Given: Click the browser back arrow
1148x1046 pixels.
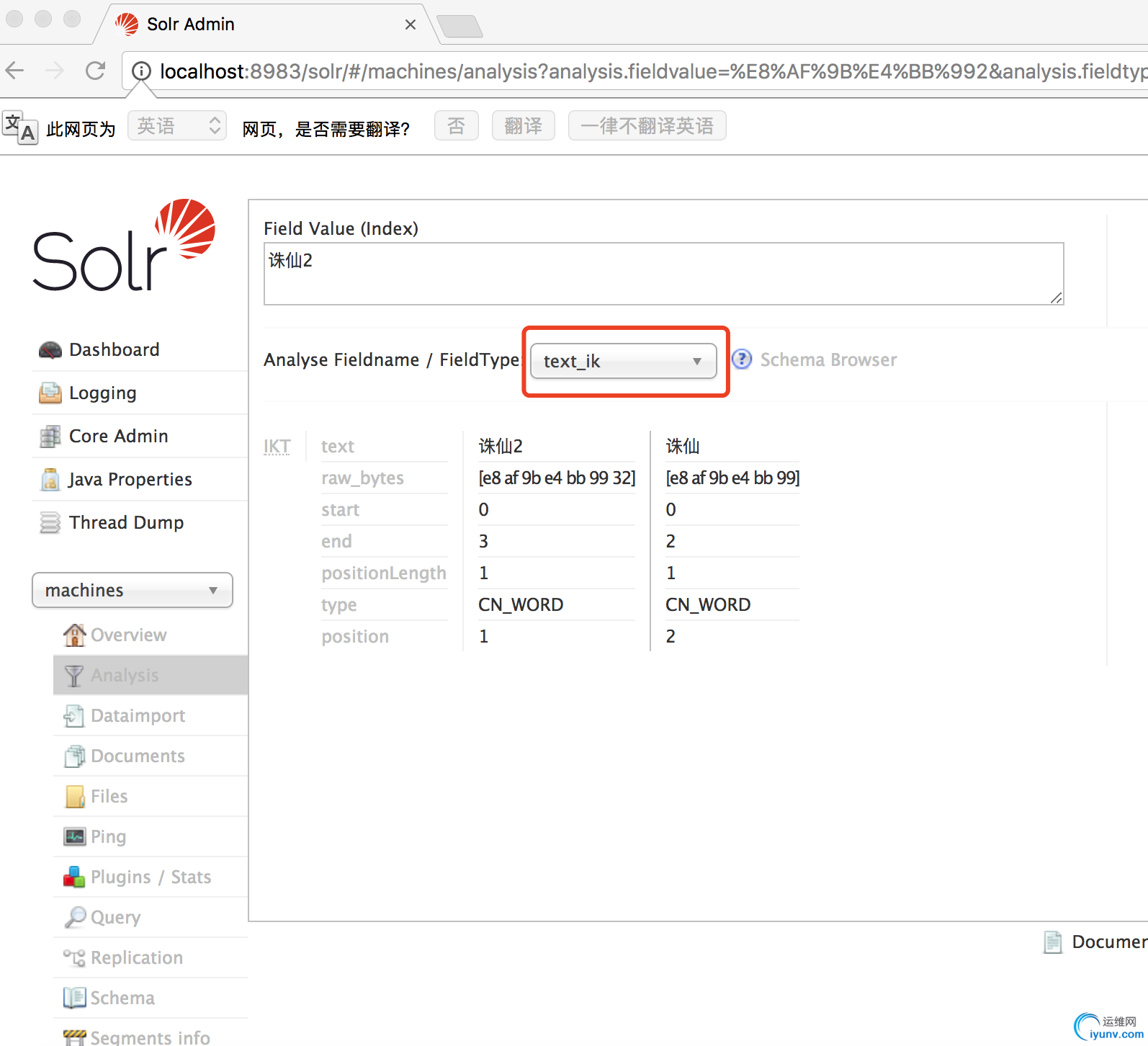Looking at the screenshot, I should coord(15,71).
